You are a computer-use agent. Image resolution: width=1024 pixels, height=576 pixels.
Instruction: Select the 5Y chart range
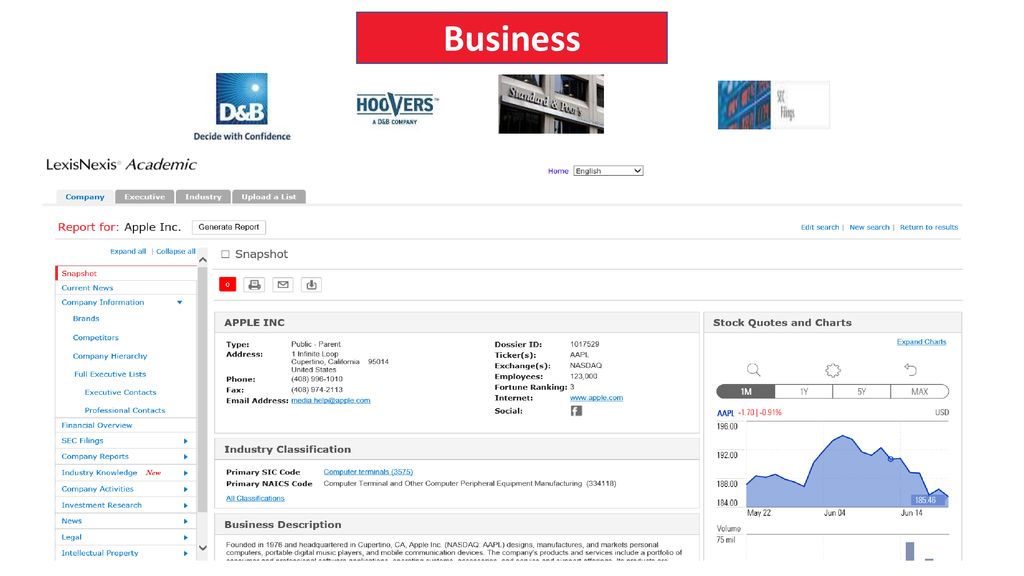(x=861, y=392)
